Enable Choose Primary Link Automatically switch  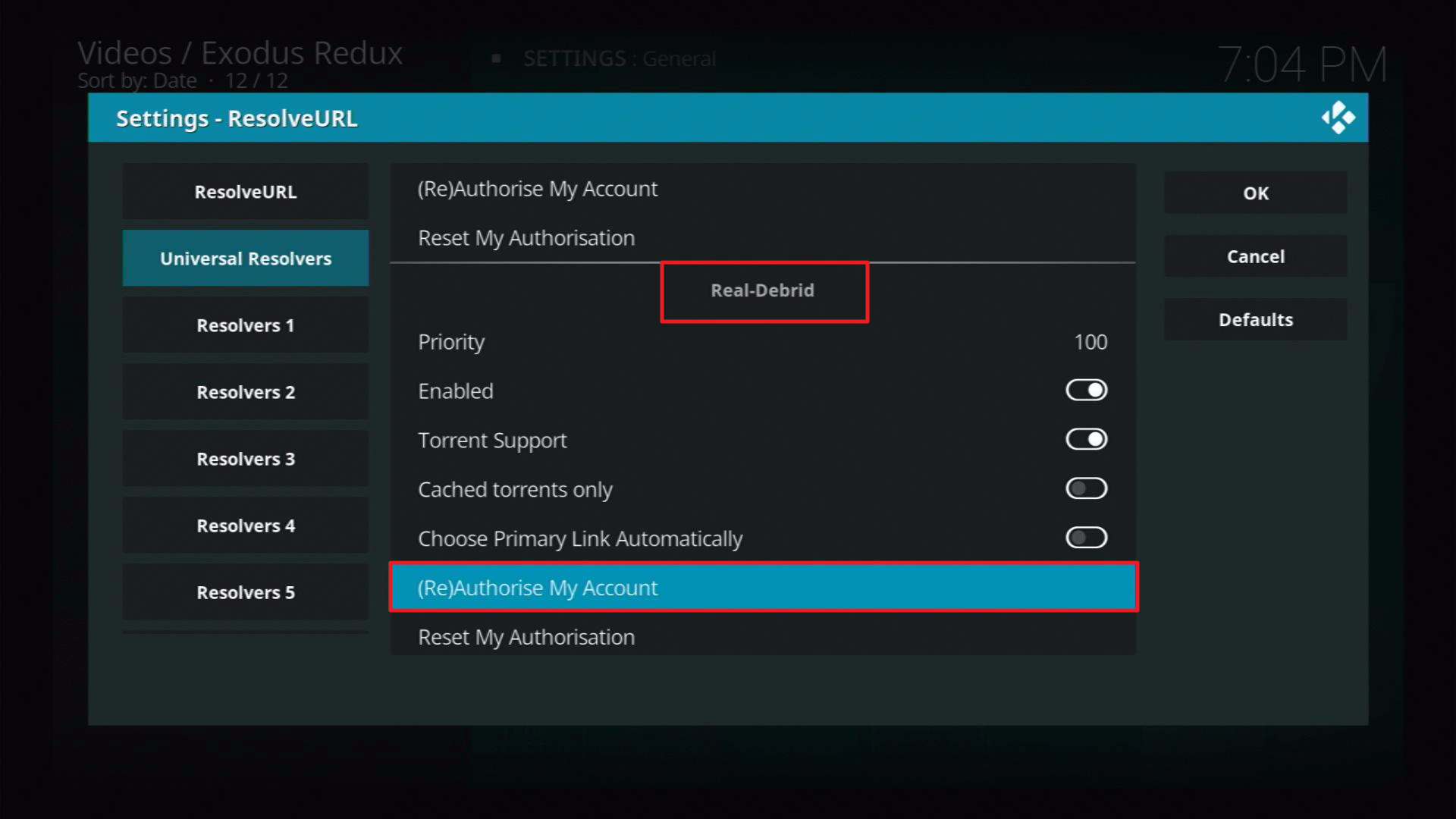click(x=1086, y=538)
